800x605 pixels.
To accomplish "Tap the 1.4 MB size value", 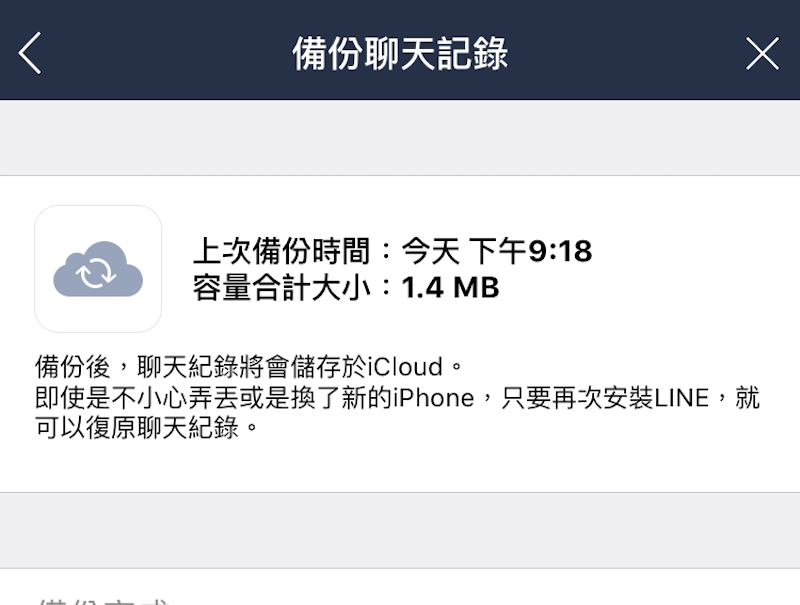I will 450,288.
